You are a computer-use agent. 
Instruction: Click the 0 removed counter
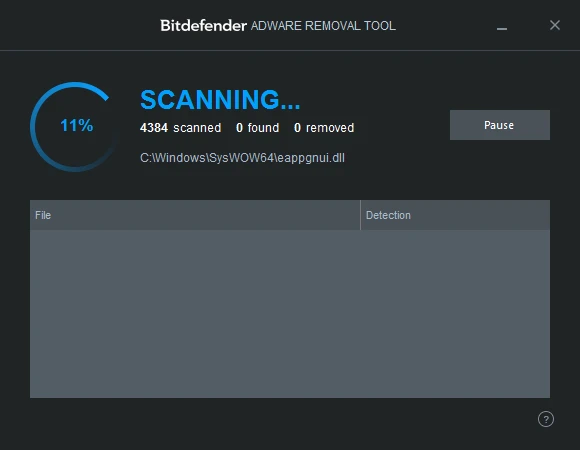pos(324,128)
